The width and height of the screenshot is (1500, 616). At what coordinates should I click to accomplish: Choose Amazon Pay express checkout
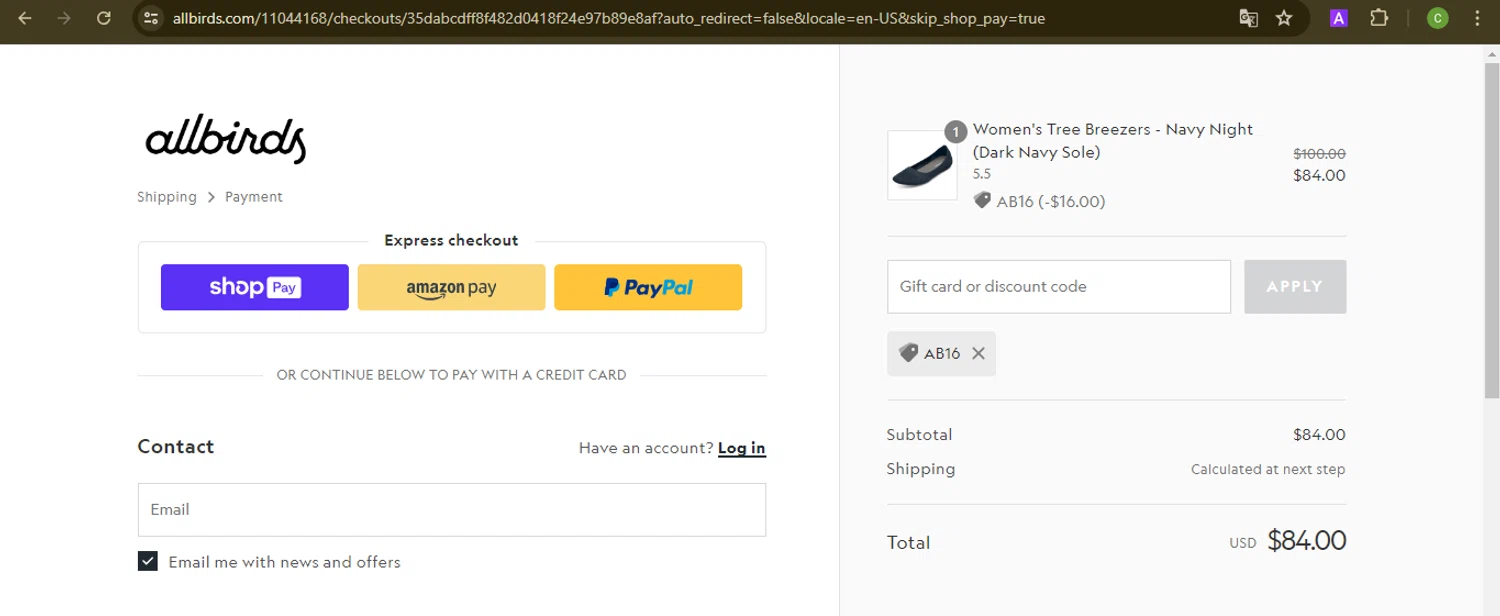[451, 287]
